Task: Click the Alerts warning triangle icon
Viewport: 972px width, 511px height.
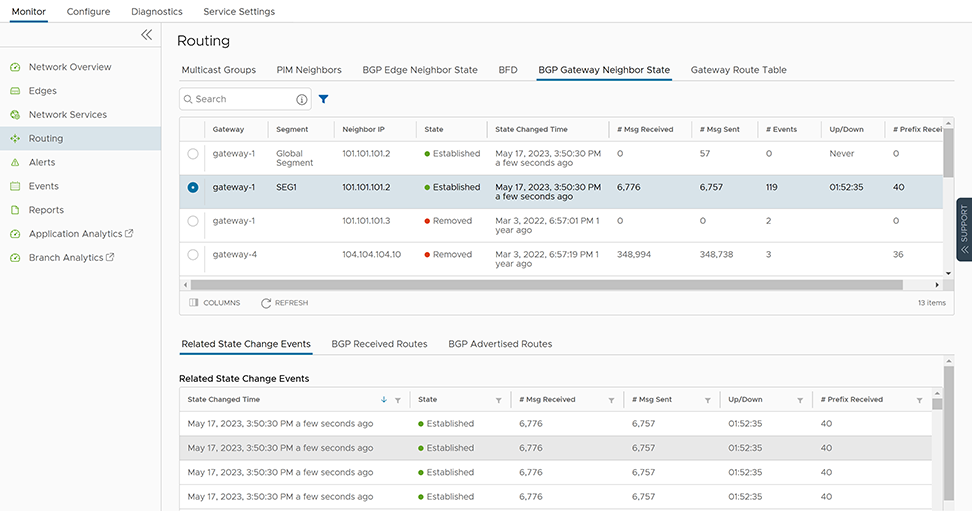Action: 15,162
